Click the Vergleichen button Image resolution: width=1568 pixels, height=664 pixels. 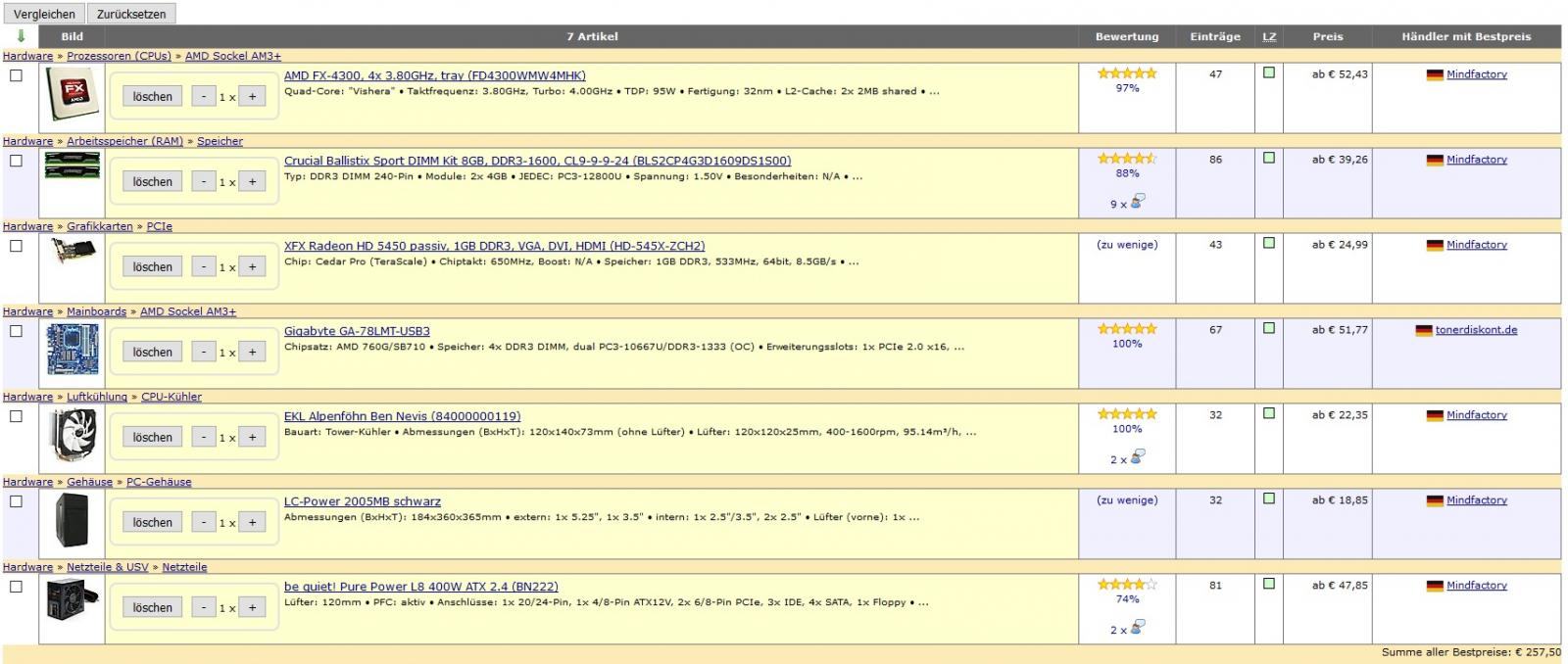click(x=44, y=14)
